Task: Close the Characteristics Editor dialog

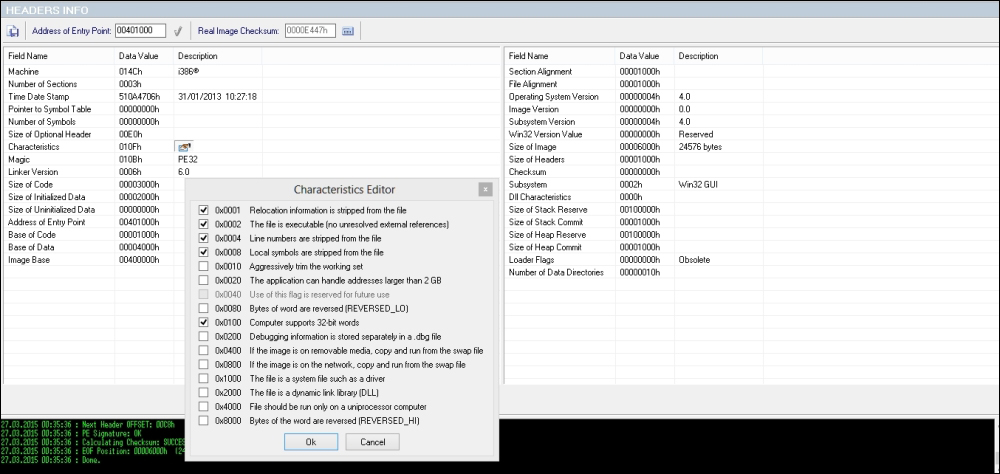Action: [x=485, y=189]
